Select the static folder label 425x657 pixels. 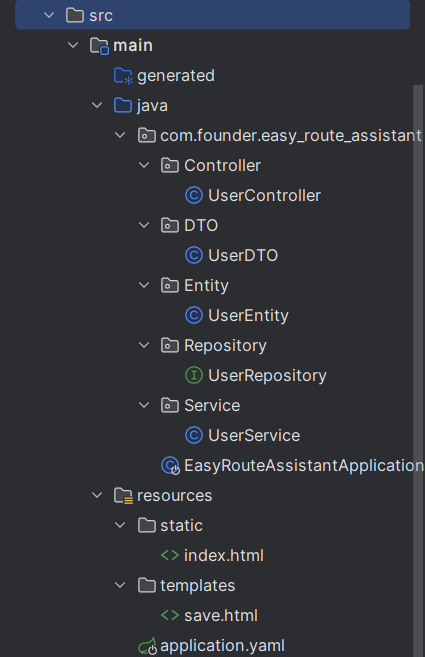click(x=181, y=525)
